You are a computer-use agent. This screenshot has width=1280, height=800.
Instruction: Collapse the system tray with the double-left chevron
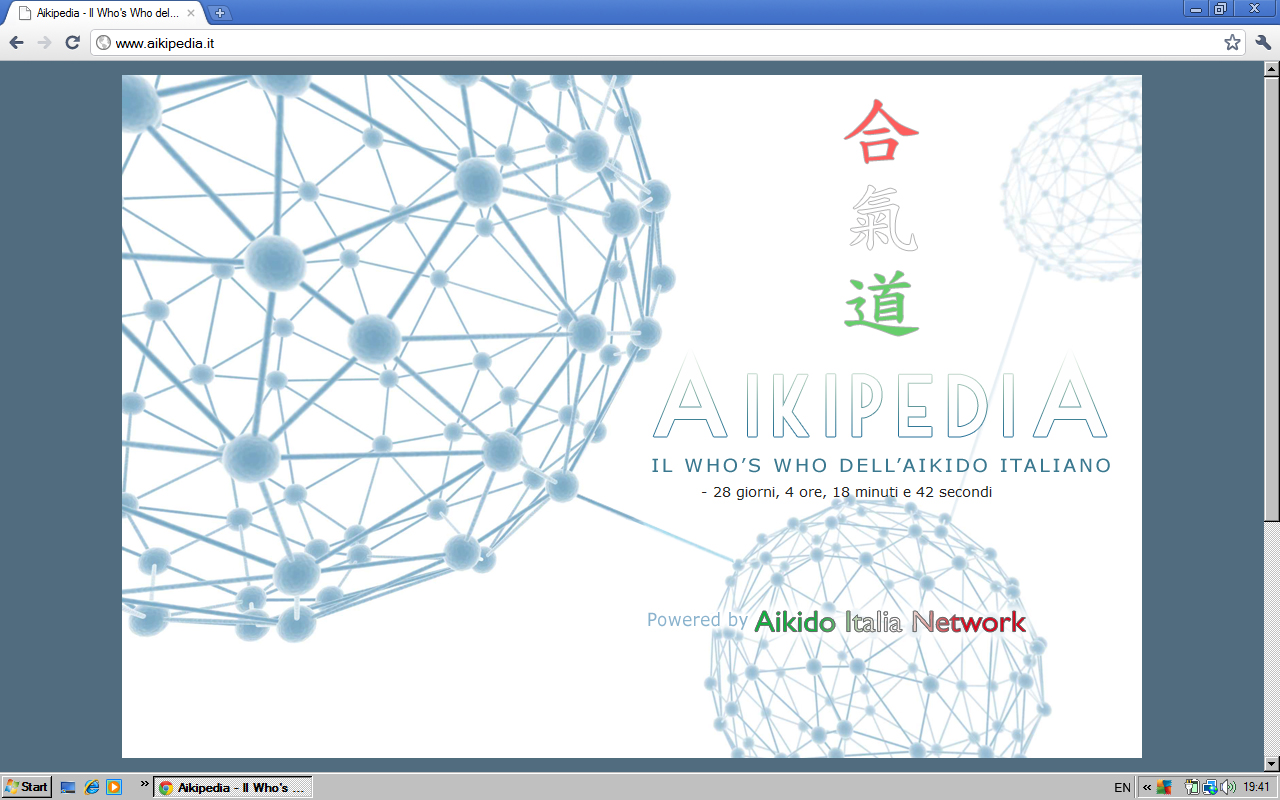[1146, 786]
